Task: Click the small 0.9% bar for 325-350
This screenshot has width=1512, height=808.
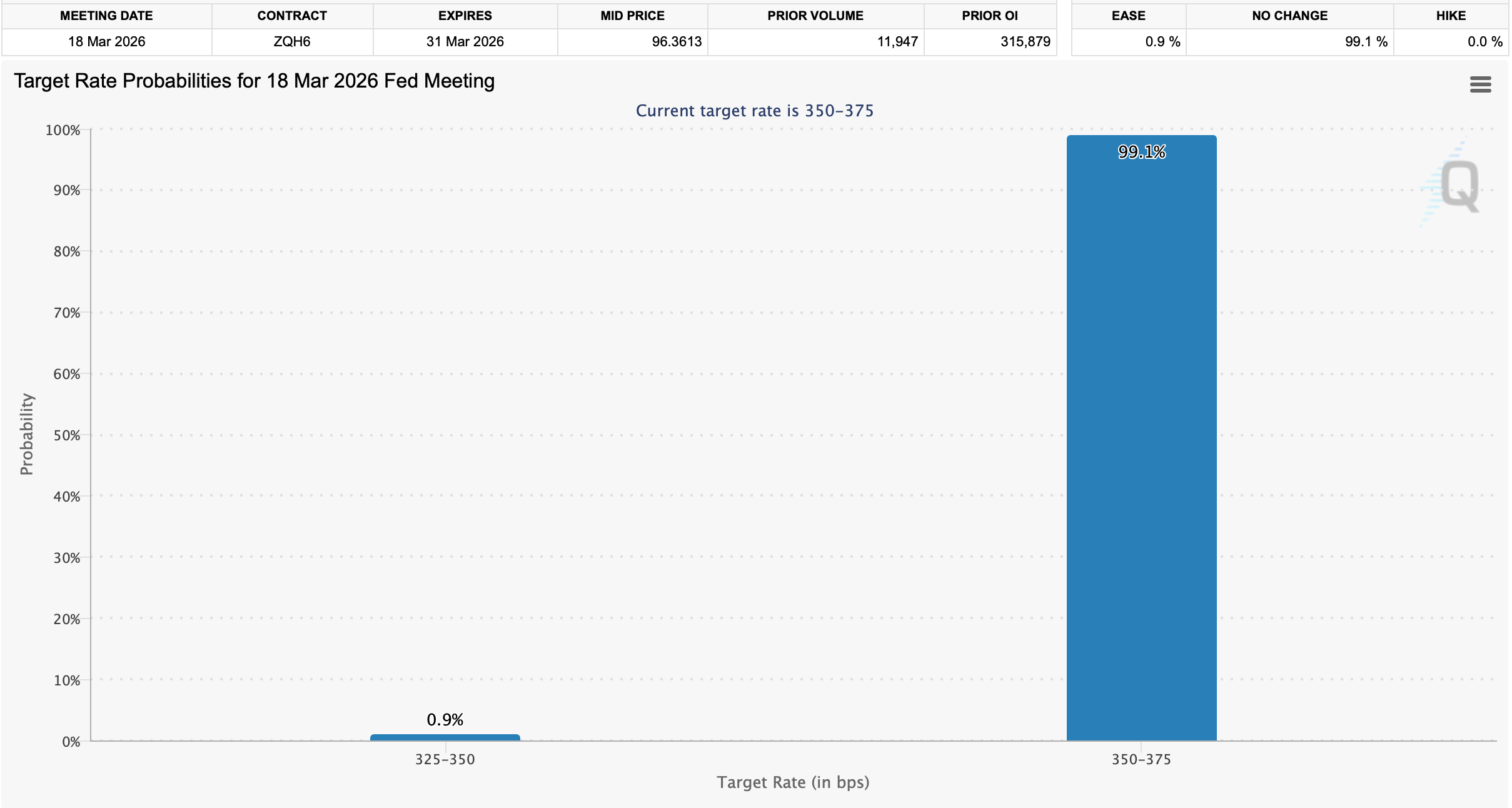Action: click(445, 737)
